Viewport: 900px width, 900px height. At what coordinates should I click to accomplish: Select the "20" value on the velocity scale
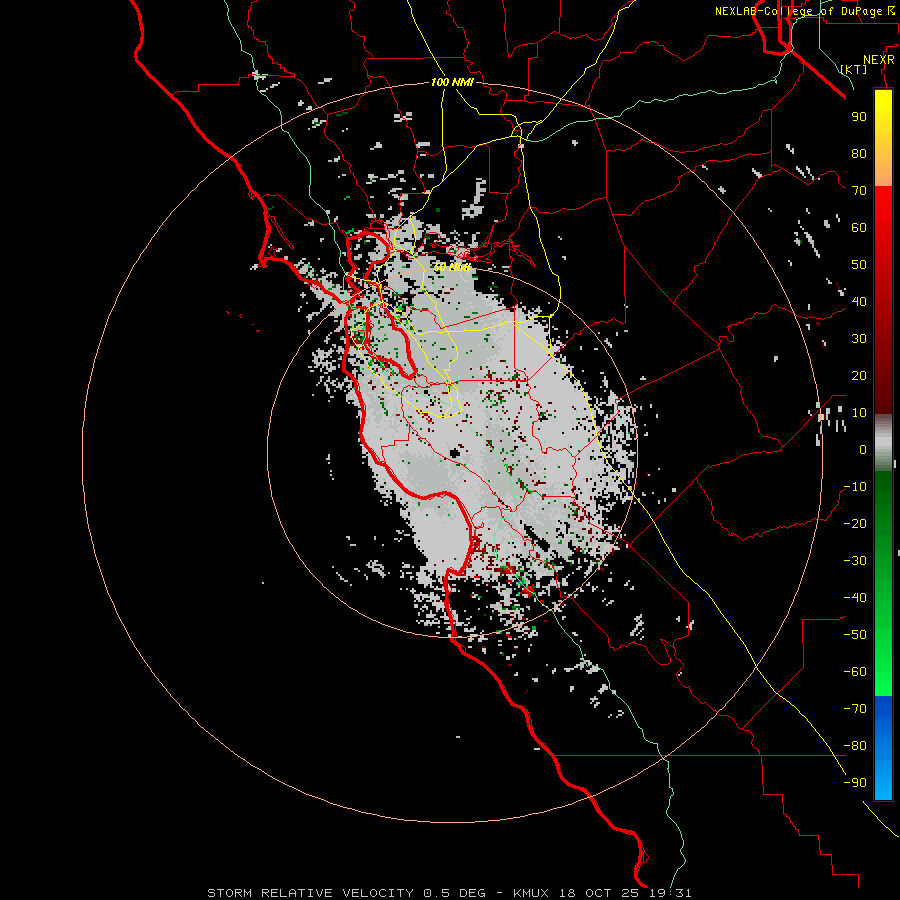pyautogui.click(x=859, y=375)
